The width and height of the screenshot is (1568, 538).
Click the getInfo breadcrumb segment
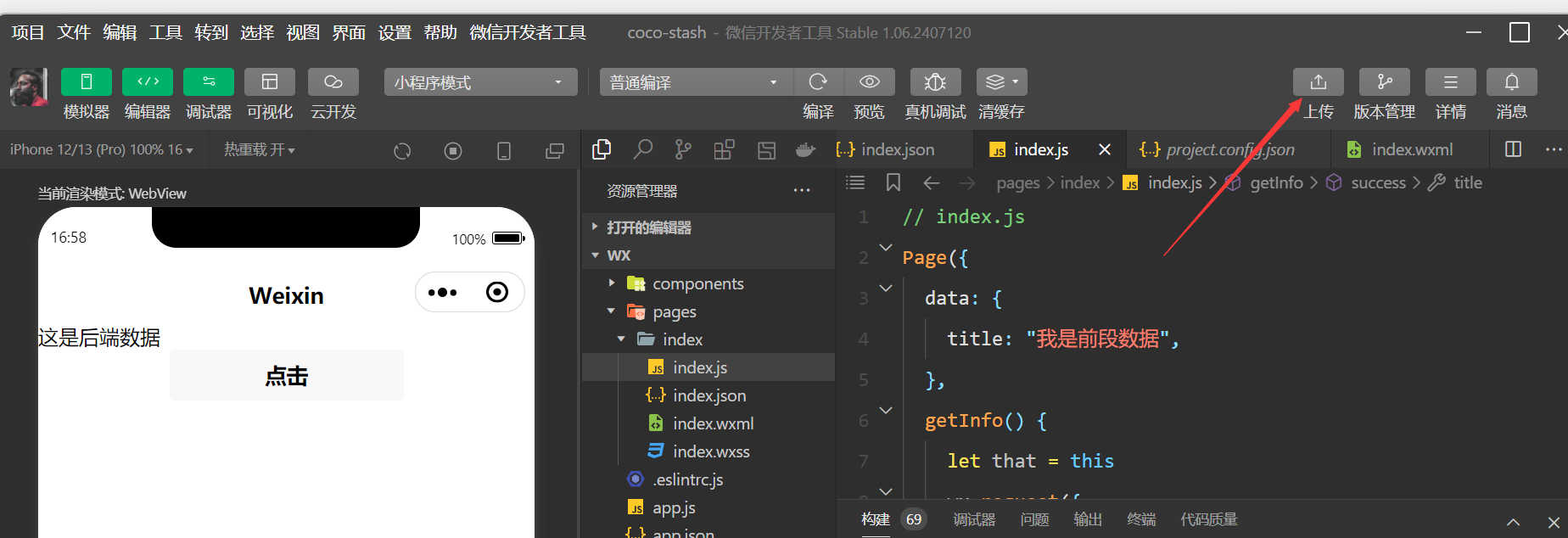[1275, 183]
